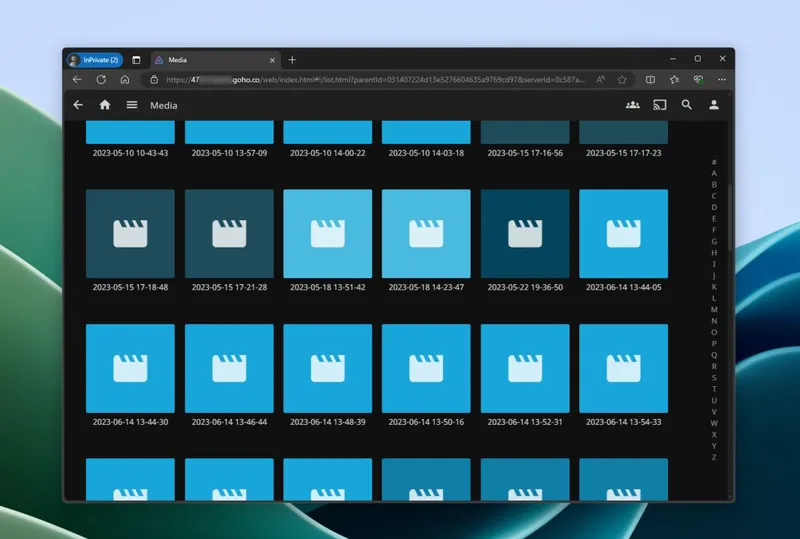Minimize the browser window
Screen dimensions: 800x539
point(673,59)
